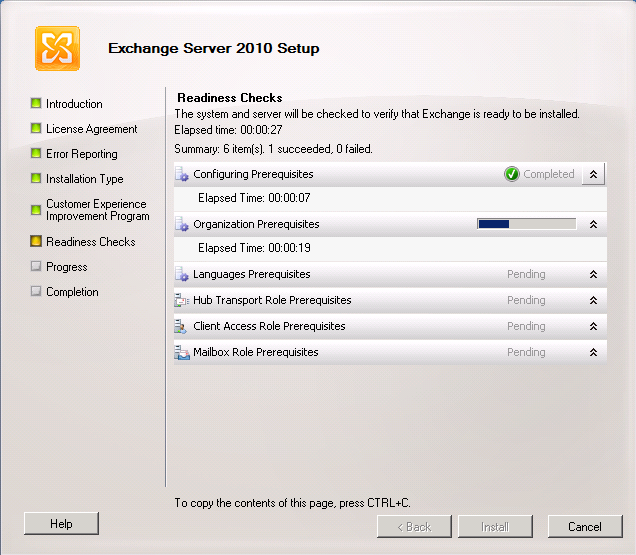The image size is (636, 555).
Task: Toggle the Mailbox Role Prerequisites chevron
Action: [593, 352]
